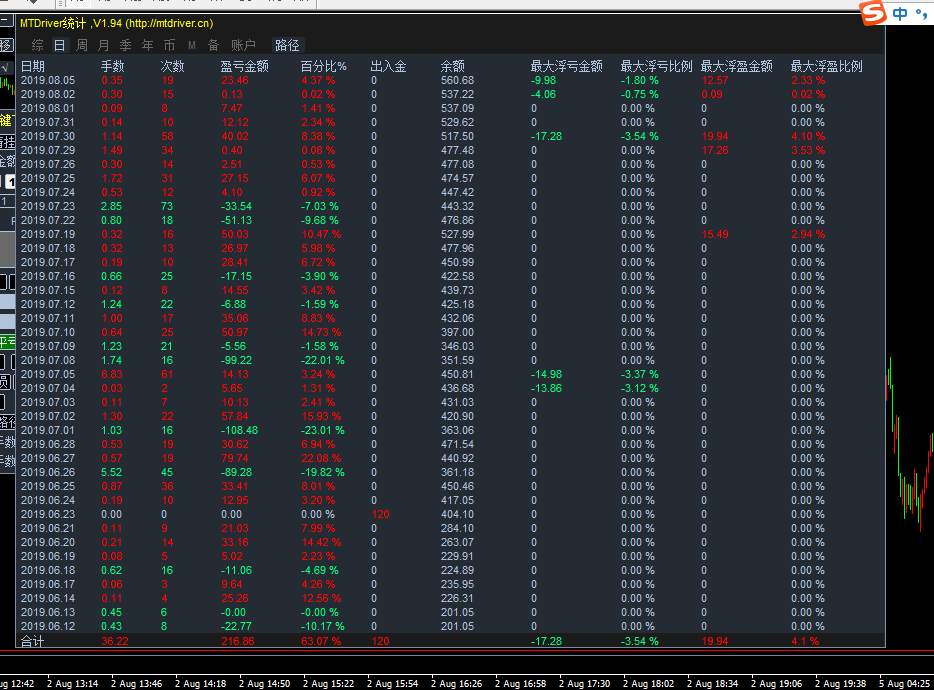Click the 最大浮亏金额 column header
This screenshot has height=690, width=934.
coord(566,66)
